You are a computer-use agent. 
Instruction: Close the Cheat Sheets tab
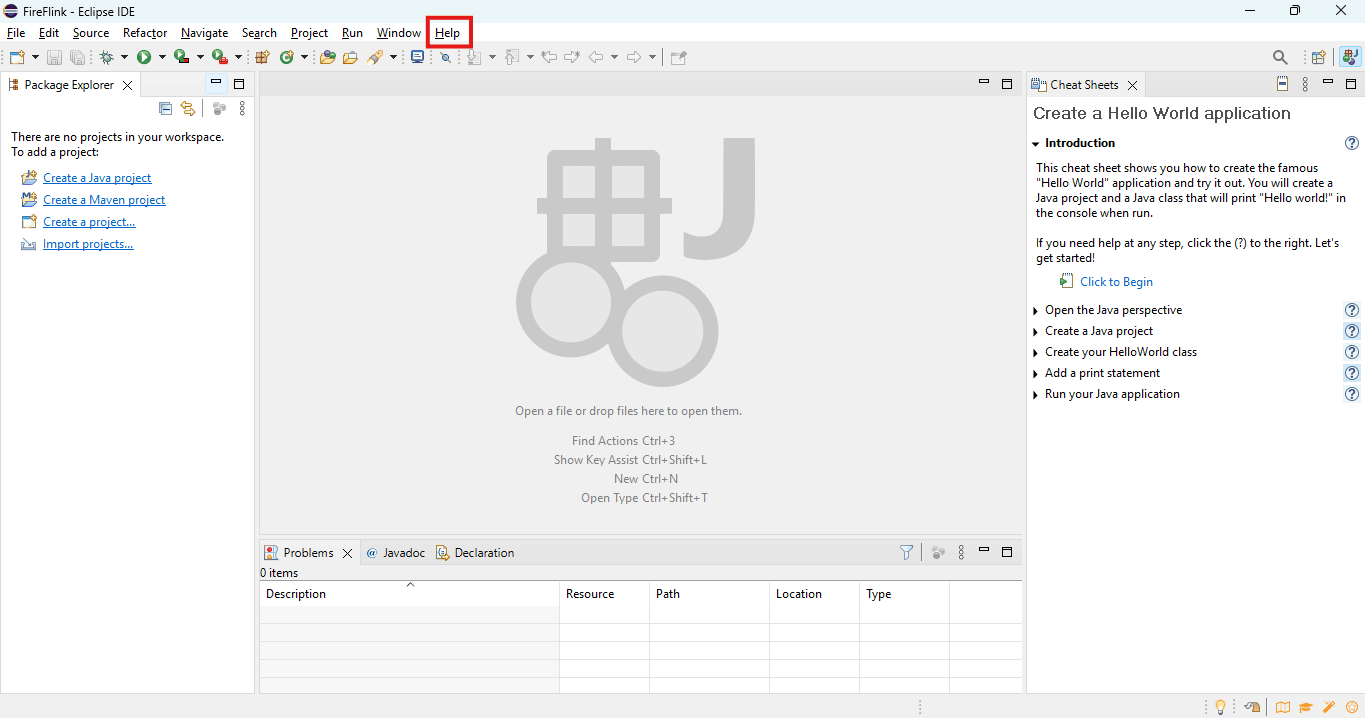pos(1132,85)
